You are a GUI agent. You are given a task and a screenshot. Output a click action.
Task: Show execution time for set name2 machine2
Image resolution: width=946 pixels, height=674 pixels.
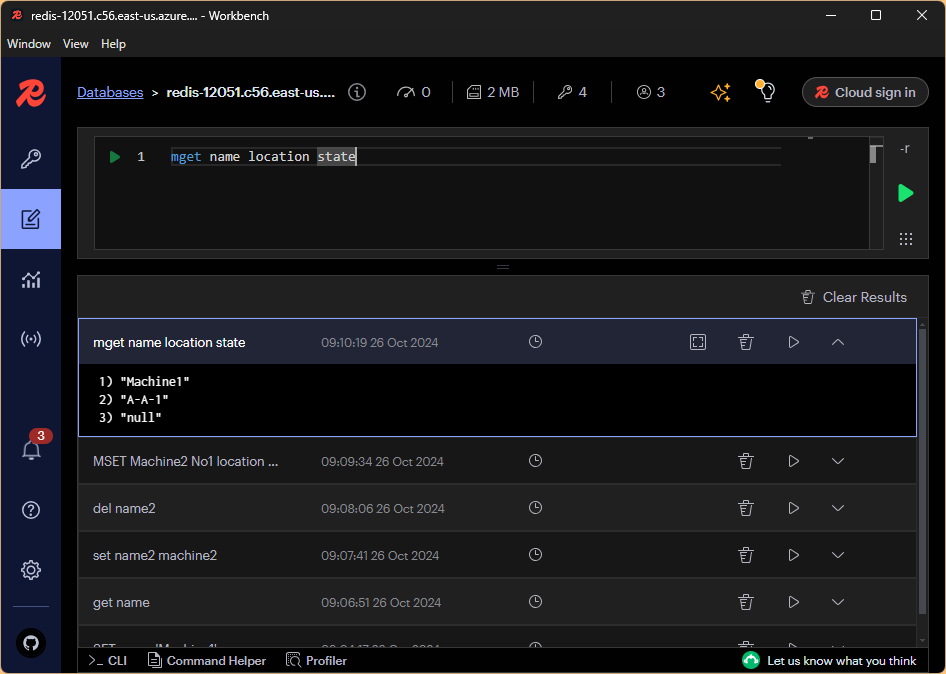[535, 555]
